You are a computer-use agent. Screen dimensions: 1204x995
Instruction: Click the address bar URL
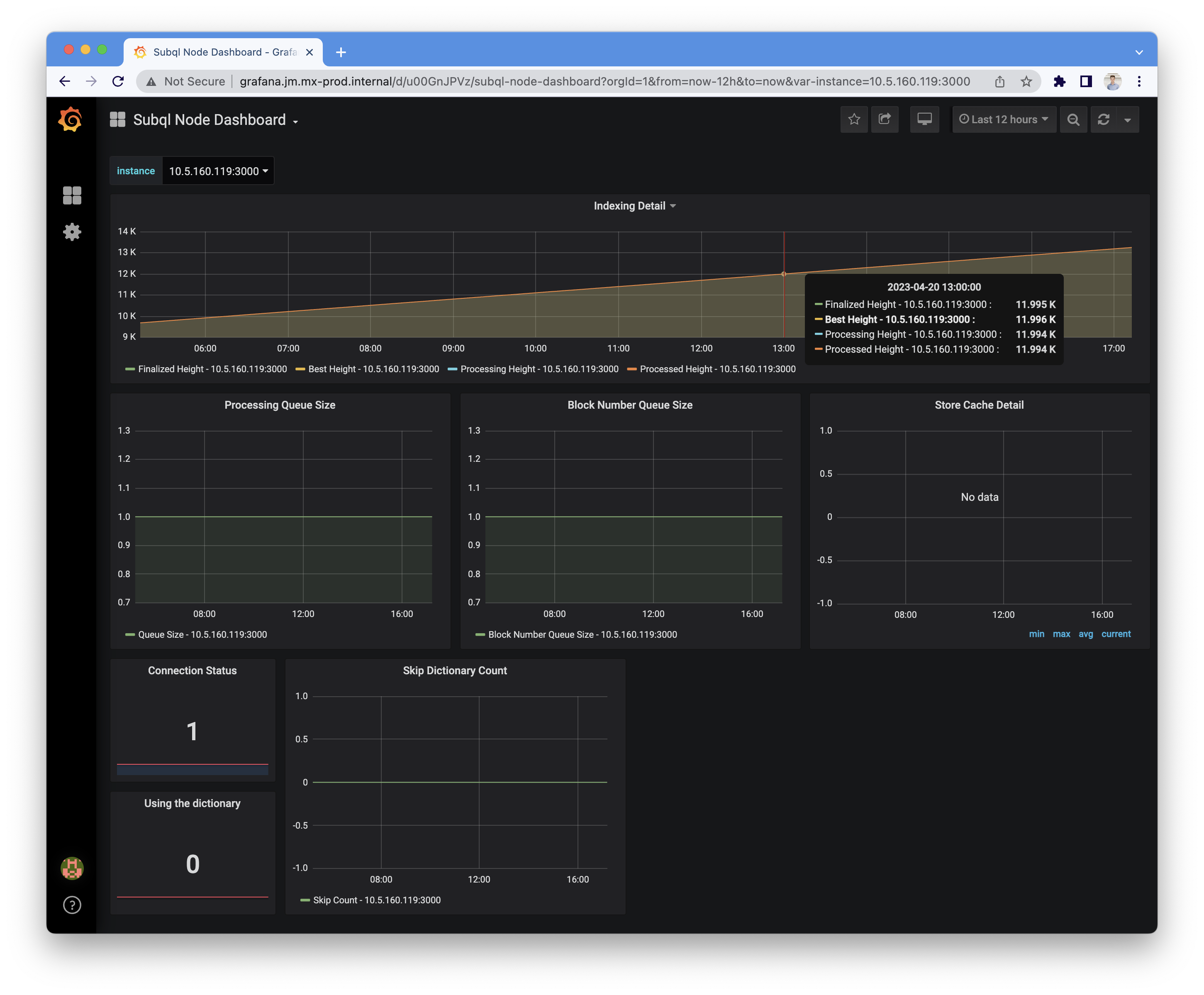pyautogui.click(x=604, y=81)
